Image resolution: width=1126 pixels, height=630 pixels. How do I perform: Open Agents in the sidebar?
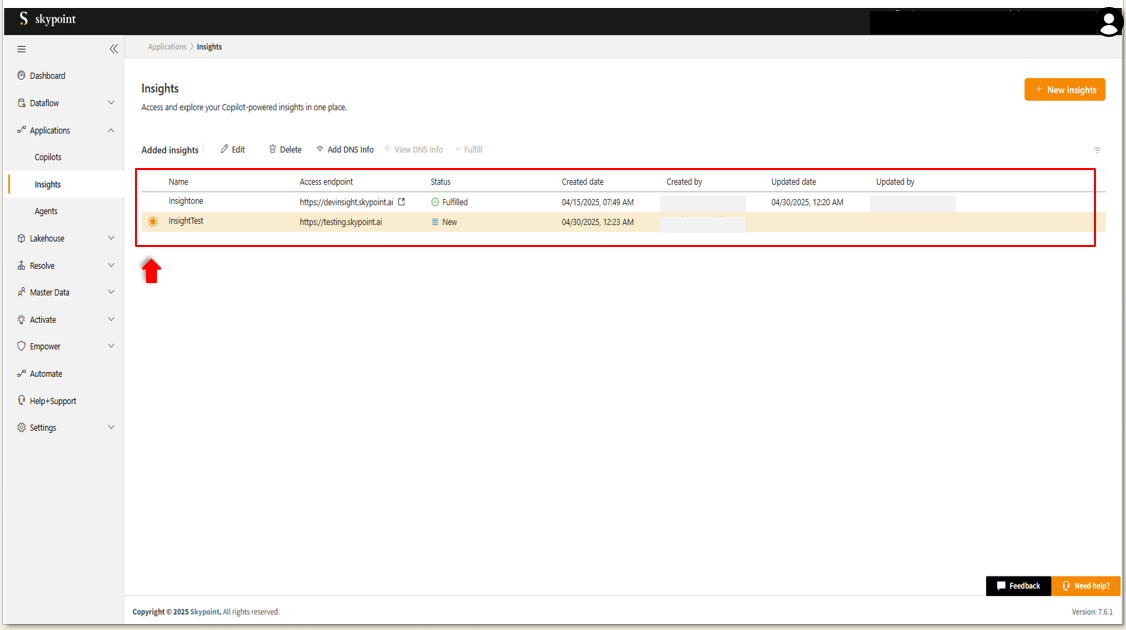pos(46,211)
